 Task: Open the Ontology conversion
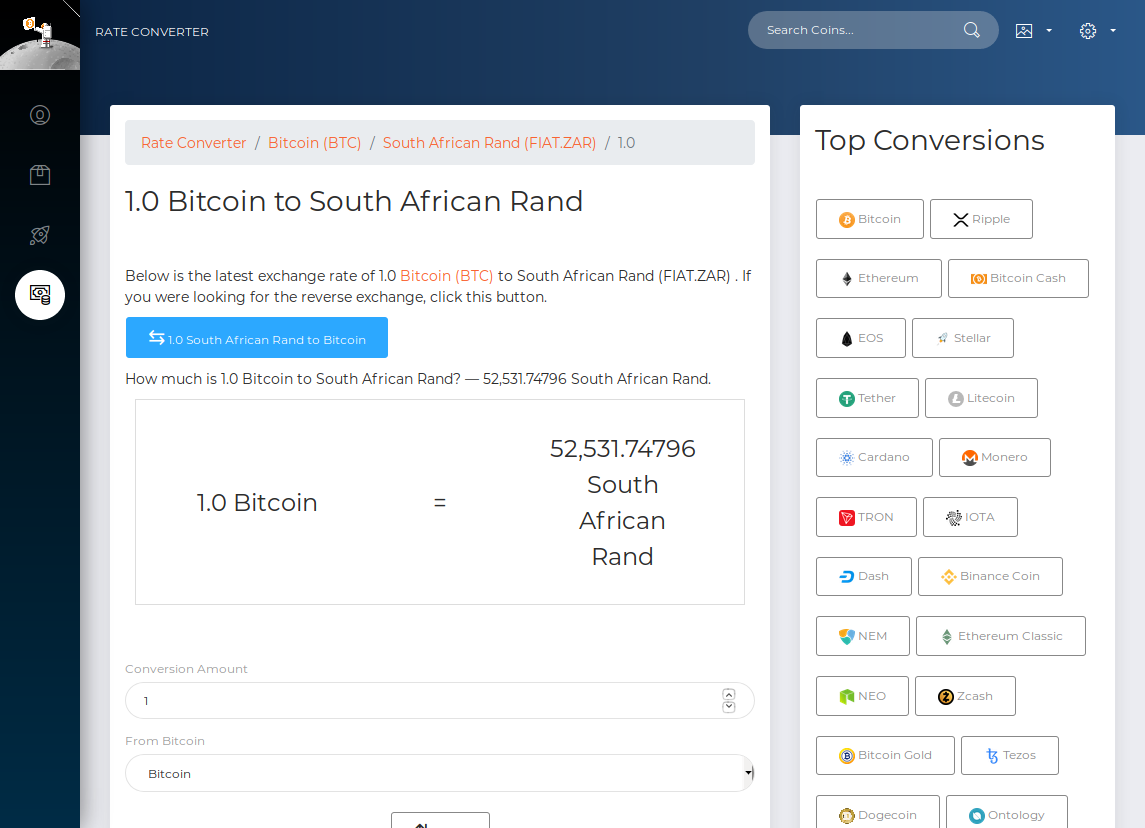[x=1007, y=814]
